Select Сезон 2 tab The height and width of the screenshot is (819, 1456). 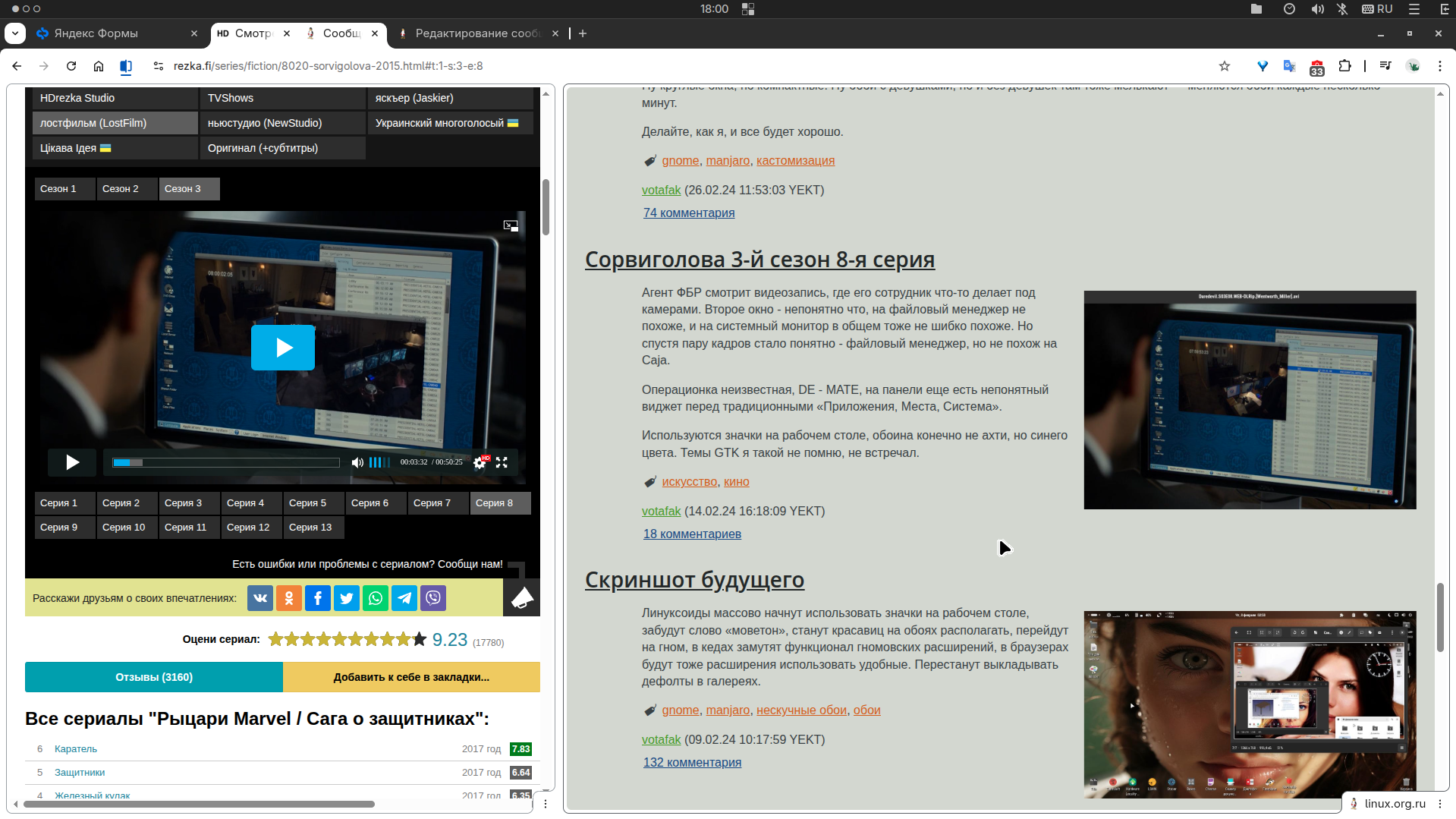121,189
